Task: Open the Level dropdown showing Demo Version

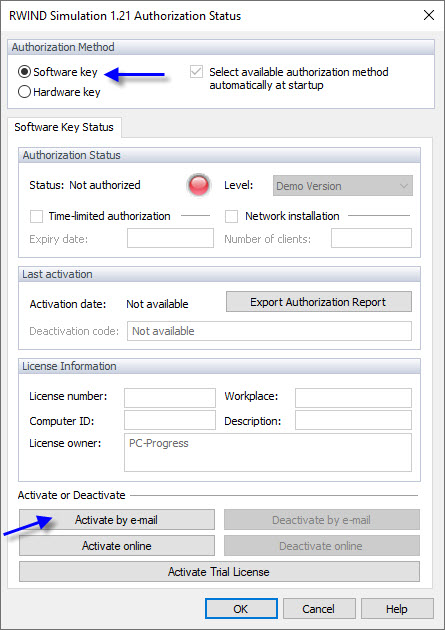Action: coord(343,186)
